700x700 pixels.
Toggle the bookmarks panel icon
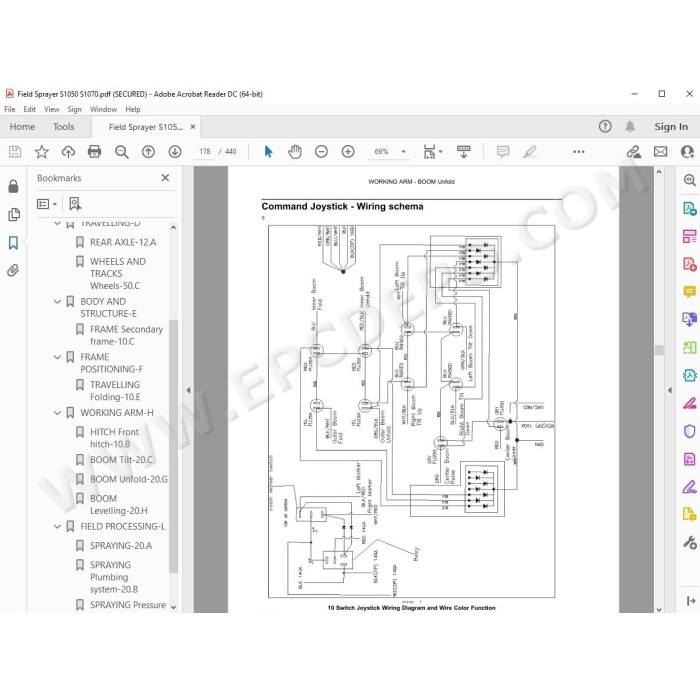[13, 243]
